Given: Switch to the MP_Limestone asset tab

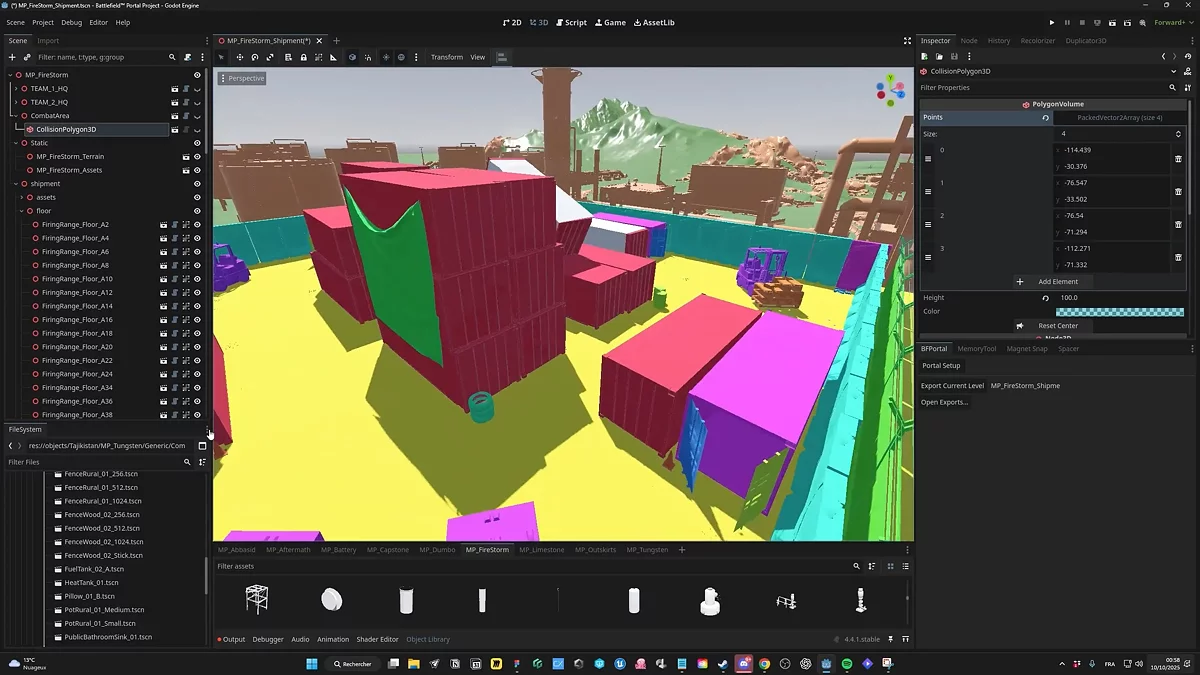Looking at the screenshot, I should [541, 550].
